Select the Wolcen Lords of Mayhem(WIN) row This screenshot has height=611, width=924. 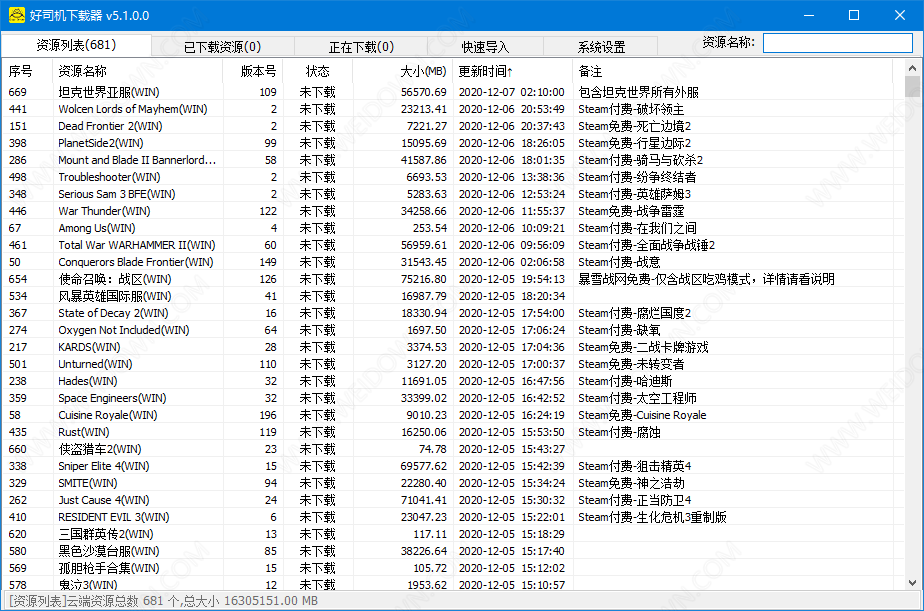click(x=453, y=109)
